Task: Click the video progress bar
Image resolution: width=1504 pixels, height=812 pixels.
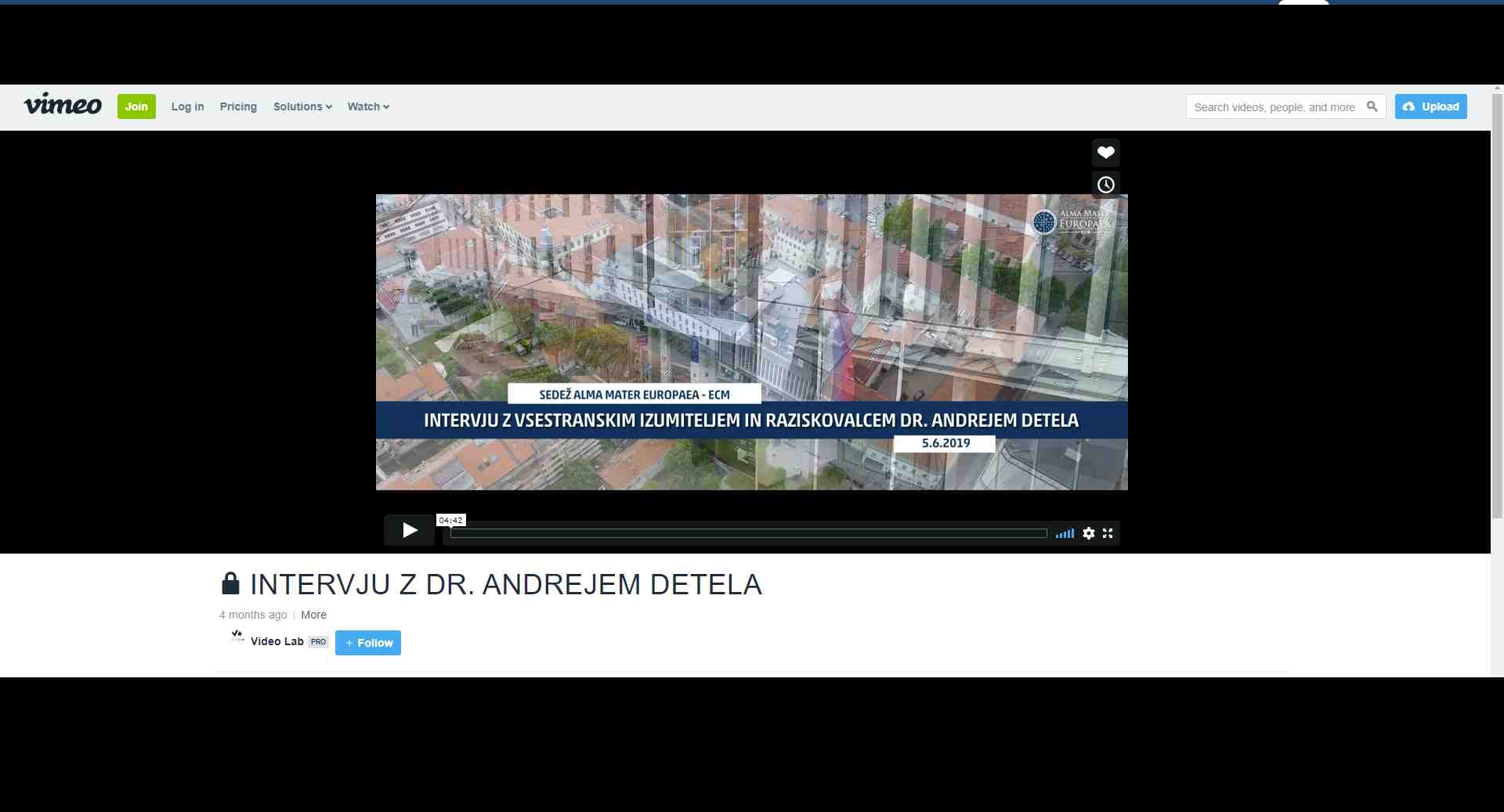Action: (749, 533)
